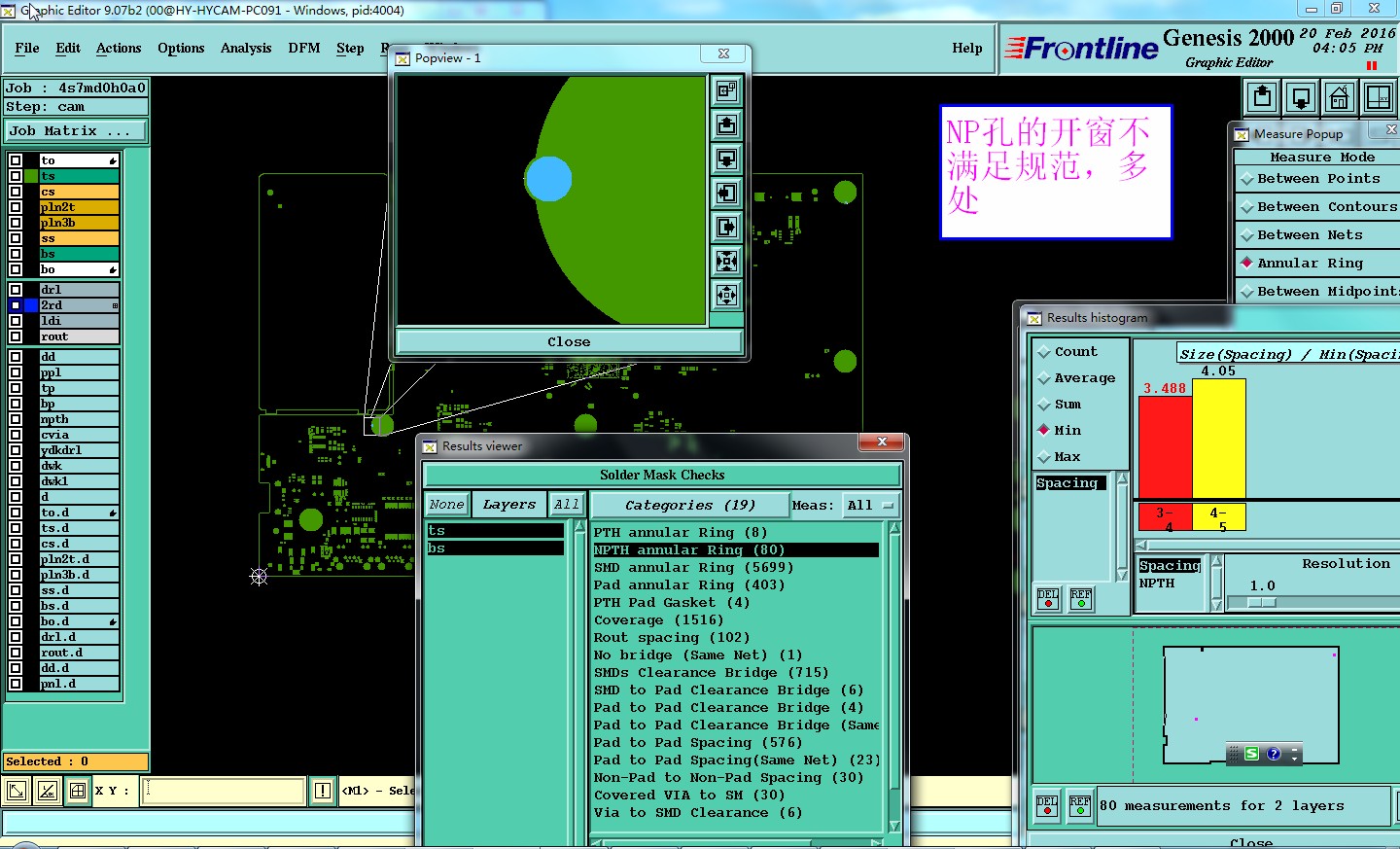The width and height of the screenshot is (1400, 849).
Task: Open the Actions menu
Action: (x=119, y=48)
